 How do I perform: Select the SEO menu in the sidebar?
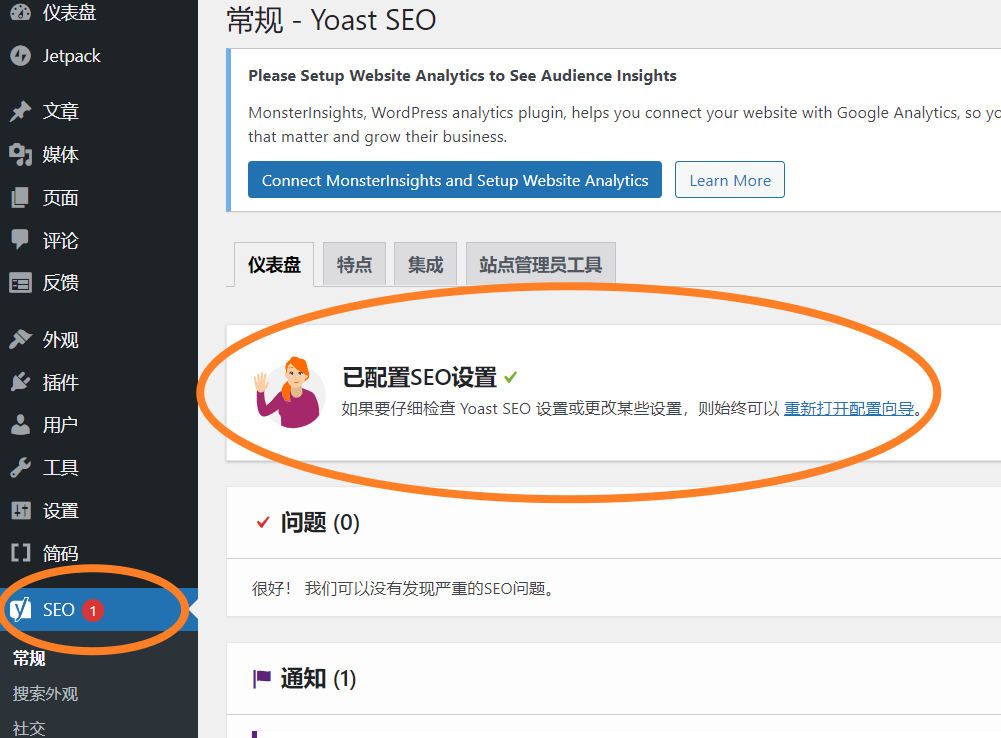point(99,610)
